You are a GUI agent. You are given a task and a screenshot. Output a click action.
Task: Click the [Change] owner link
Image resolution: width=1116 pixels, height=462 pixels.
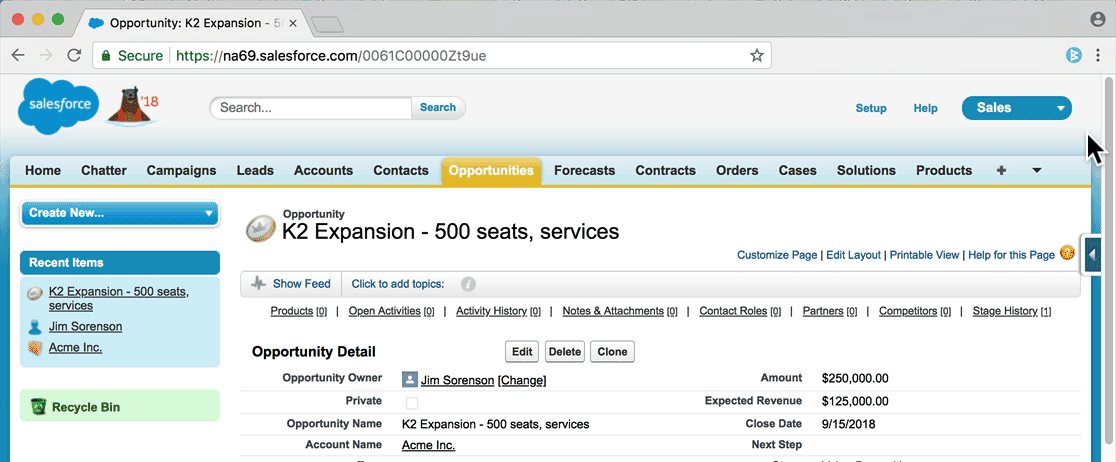click(x=522, y=380)
